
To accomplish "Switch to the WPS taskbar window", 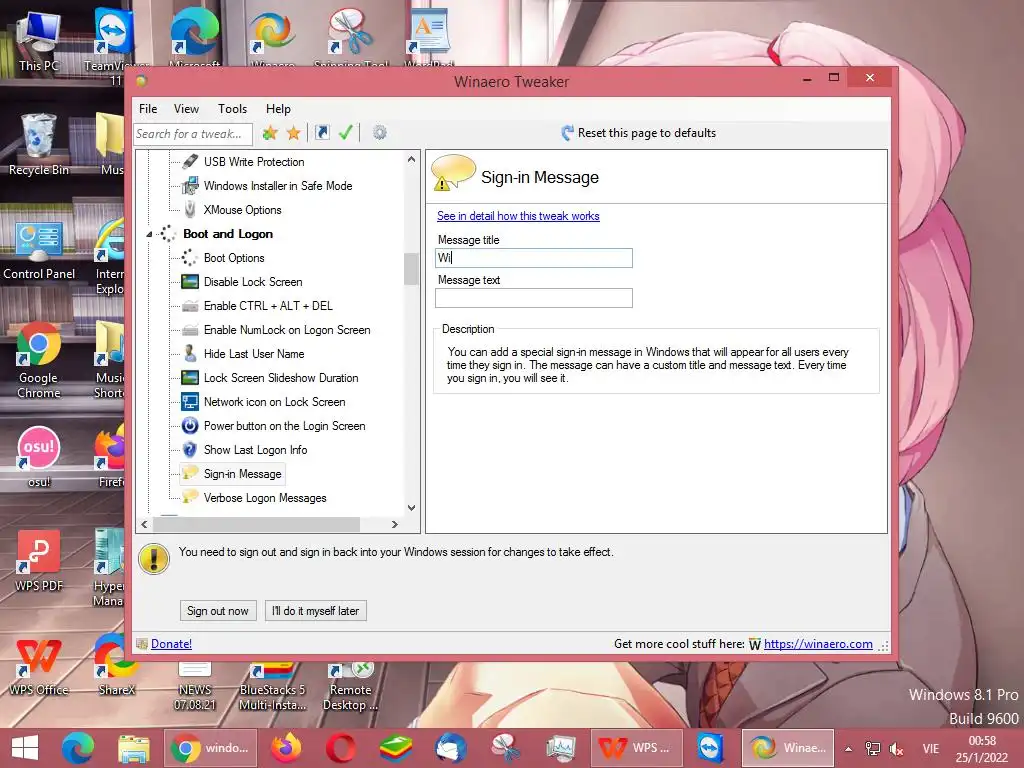I will point(637,748).
